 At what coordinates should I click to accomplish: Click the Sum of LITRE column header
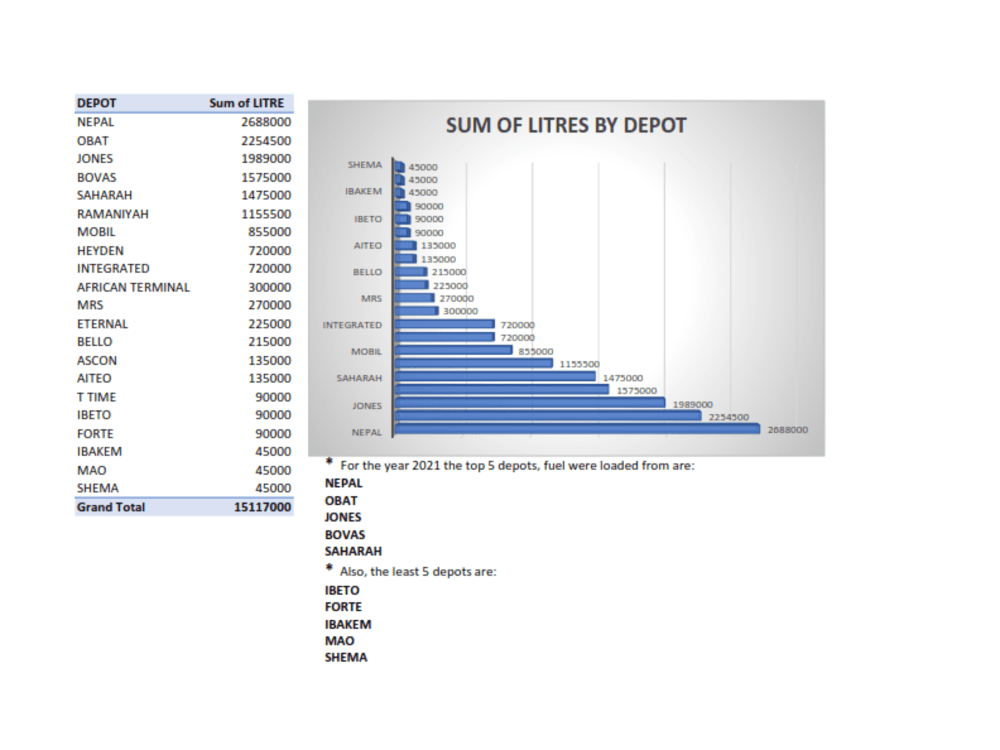(246, 103)
